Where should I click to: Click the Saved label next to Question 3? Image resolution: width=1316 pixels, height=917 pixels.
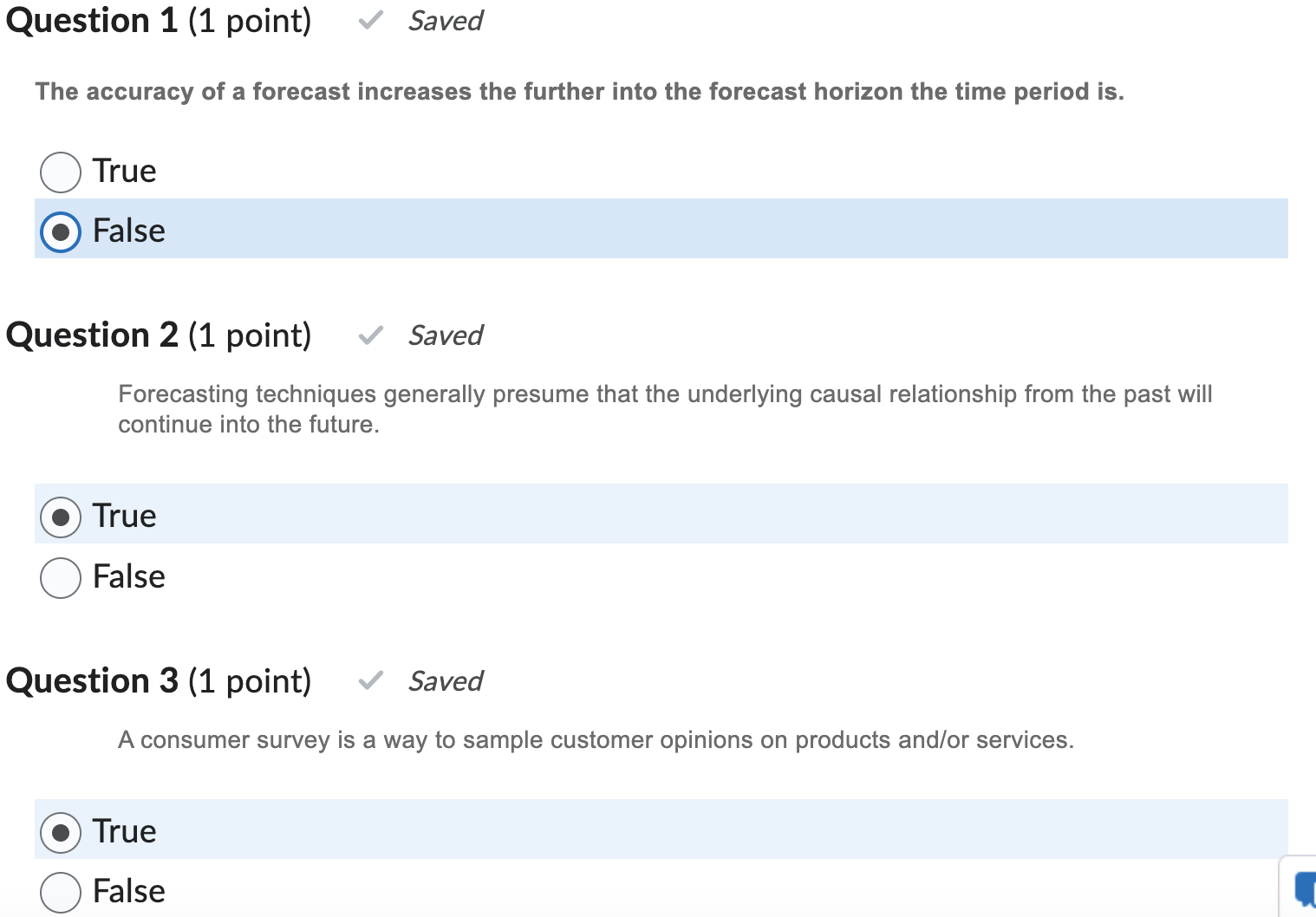(445, 681)
